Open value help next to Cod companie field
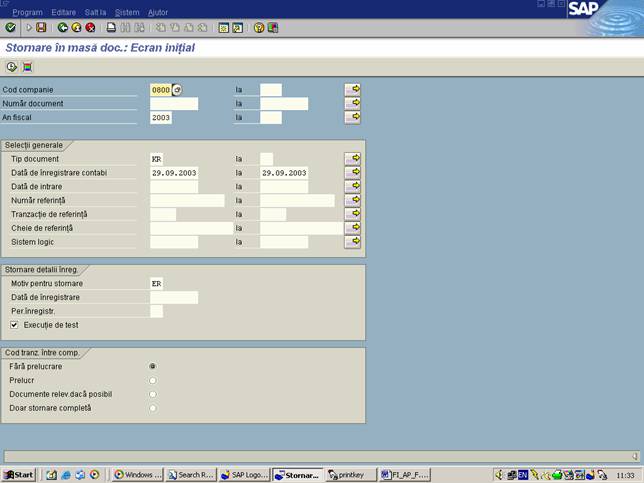This screenshot has width=644, height=483. click(178, 89)
